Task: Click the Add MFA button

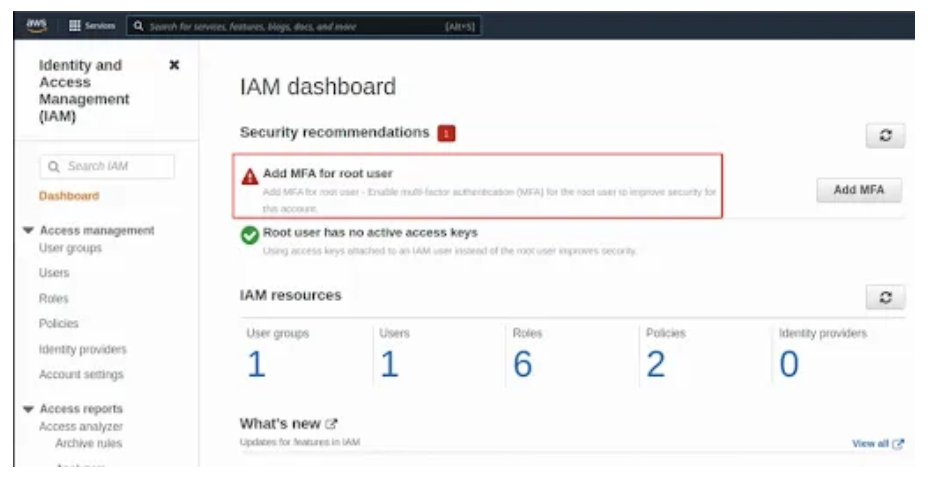Action: 859,190
